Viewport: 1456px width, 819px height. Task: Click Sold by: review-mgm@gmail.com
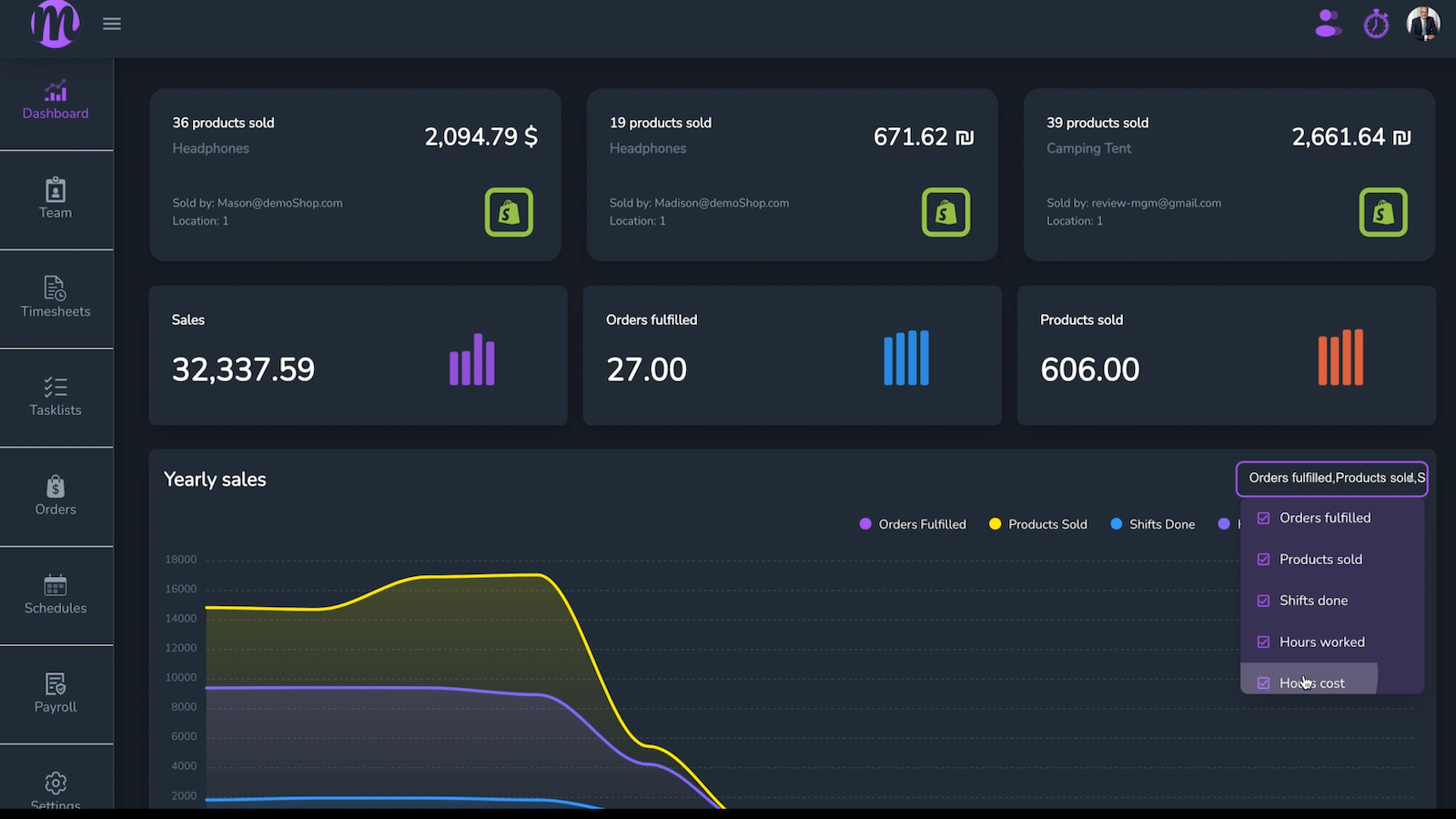pyautogui.click(x=1134, y=203)
